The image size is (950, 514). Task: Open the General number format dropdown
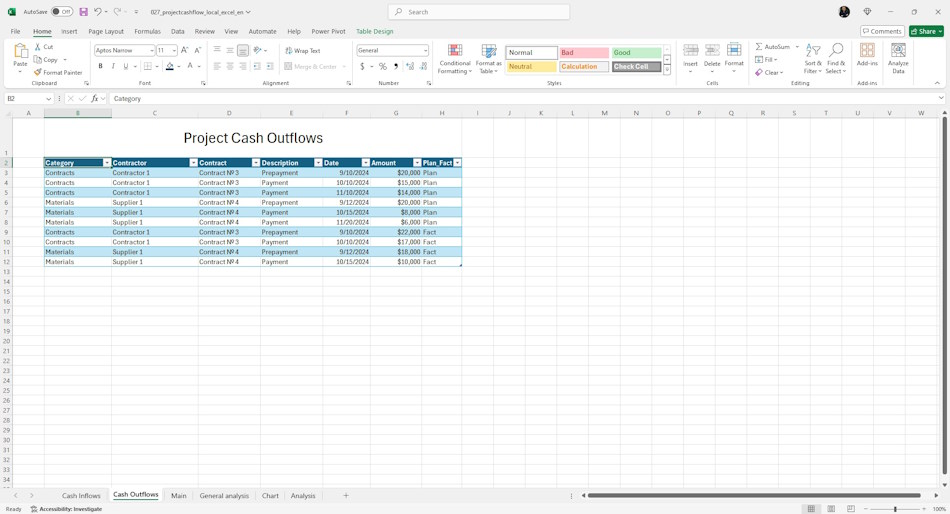[425, 50]
